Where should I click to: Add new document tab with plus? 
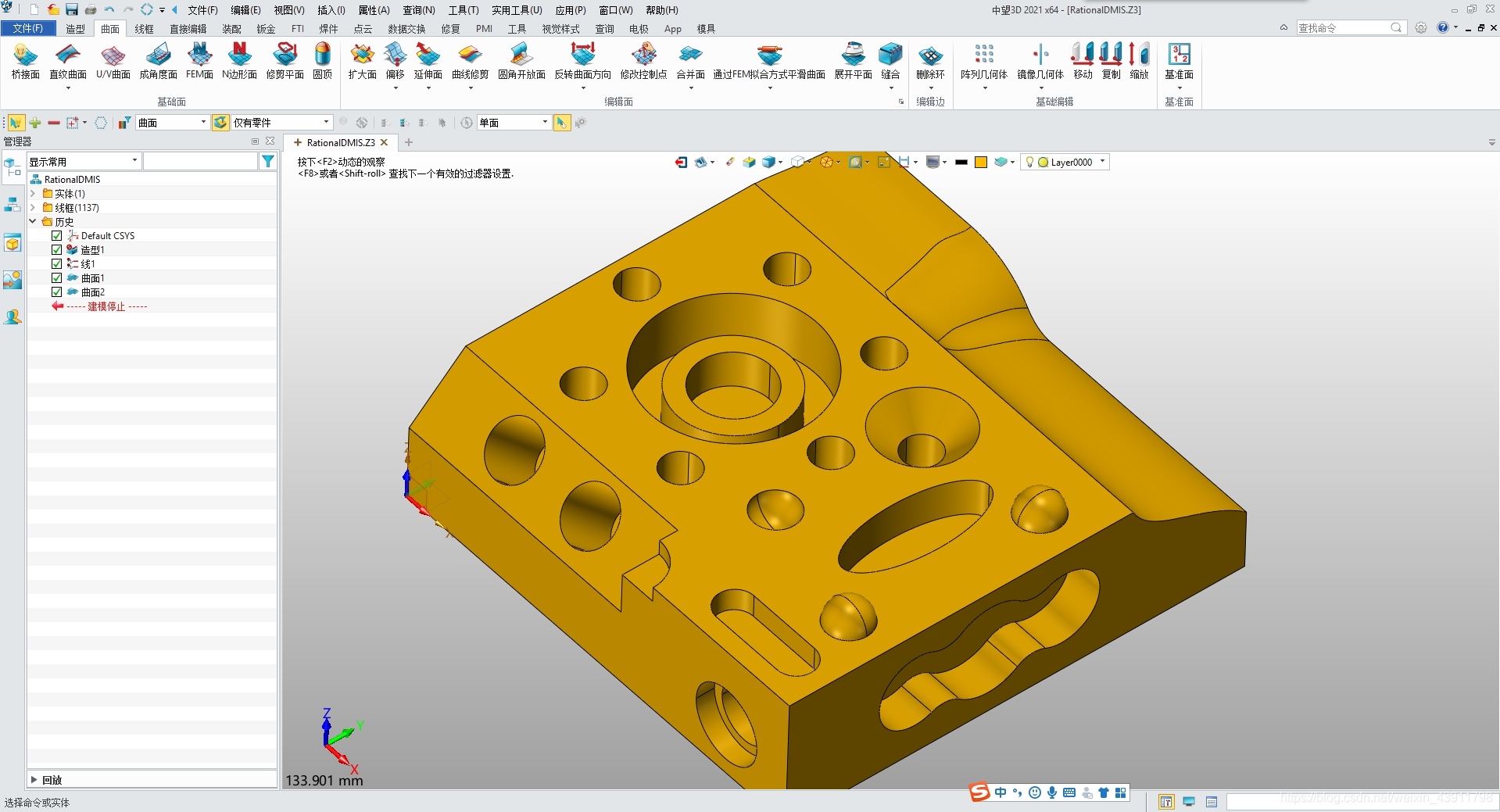point(409,142)
